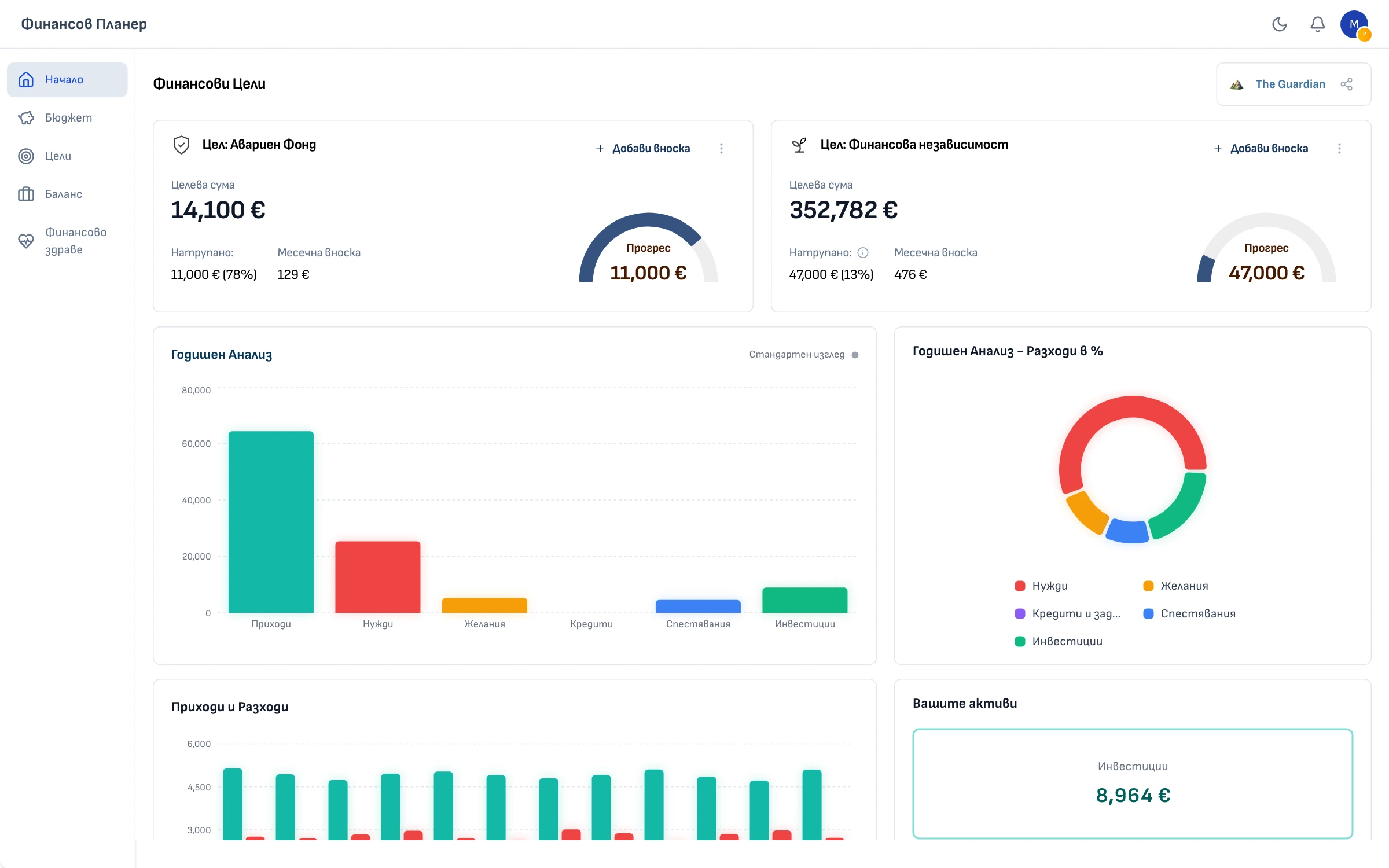Add contribution to Авариен Фонд goal
The width and height of the screenshot is (1389, 868).
tap(643, 148)
